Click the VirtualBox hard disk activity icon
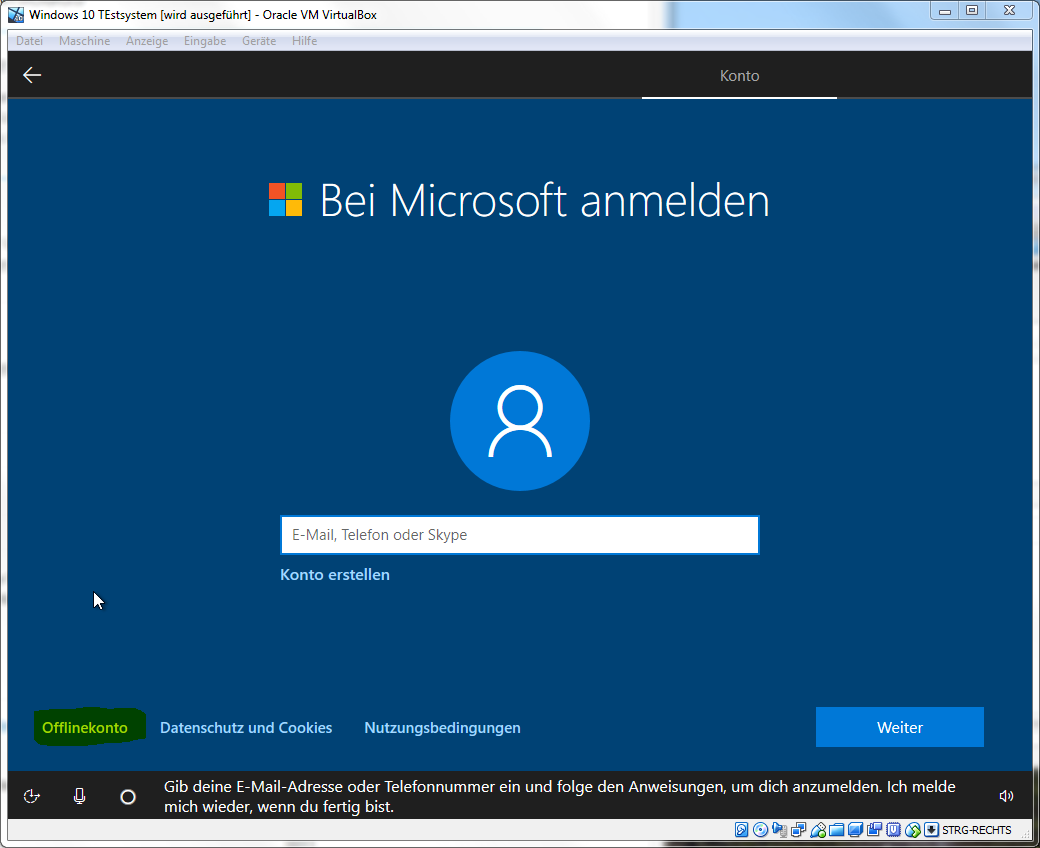 [742, 830]
